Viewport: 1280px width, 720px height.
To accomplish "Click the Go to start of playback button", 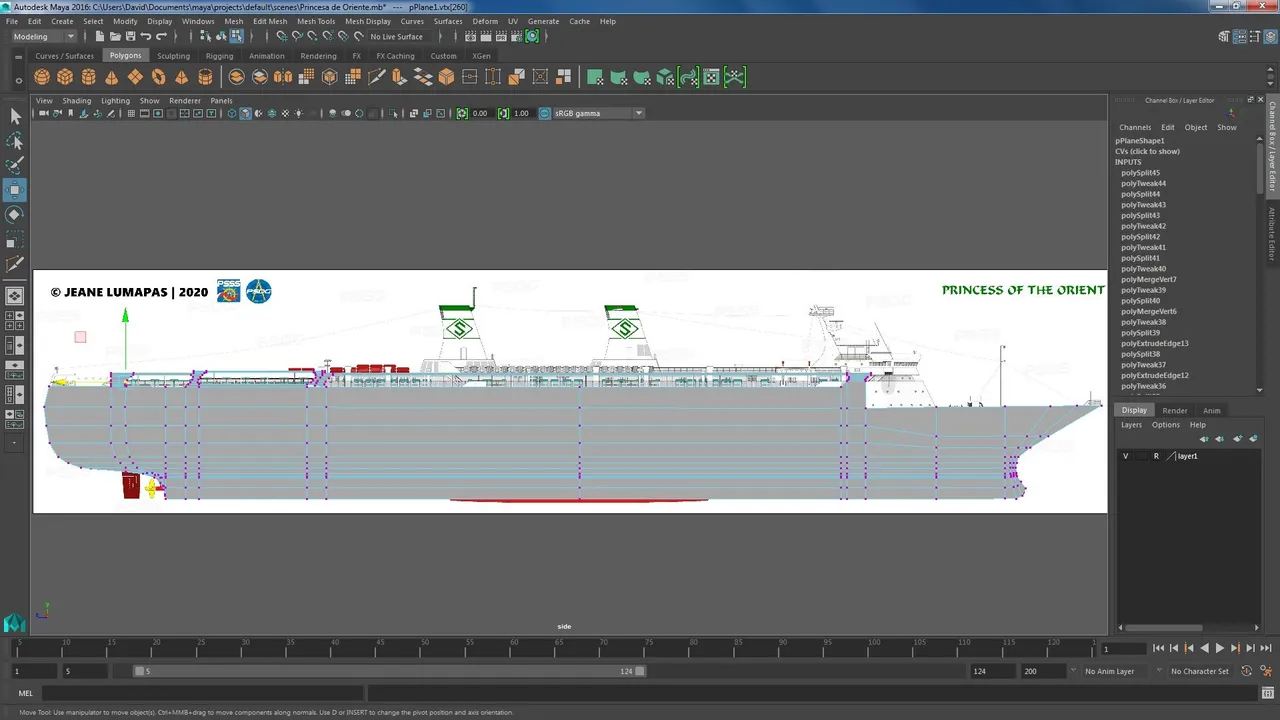I will pos(1159,648).
